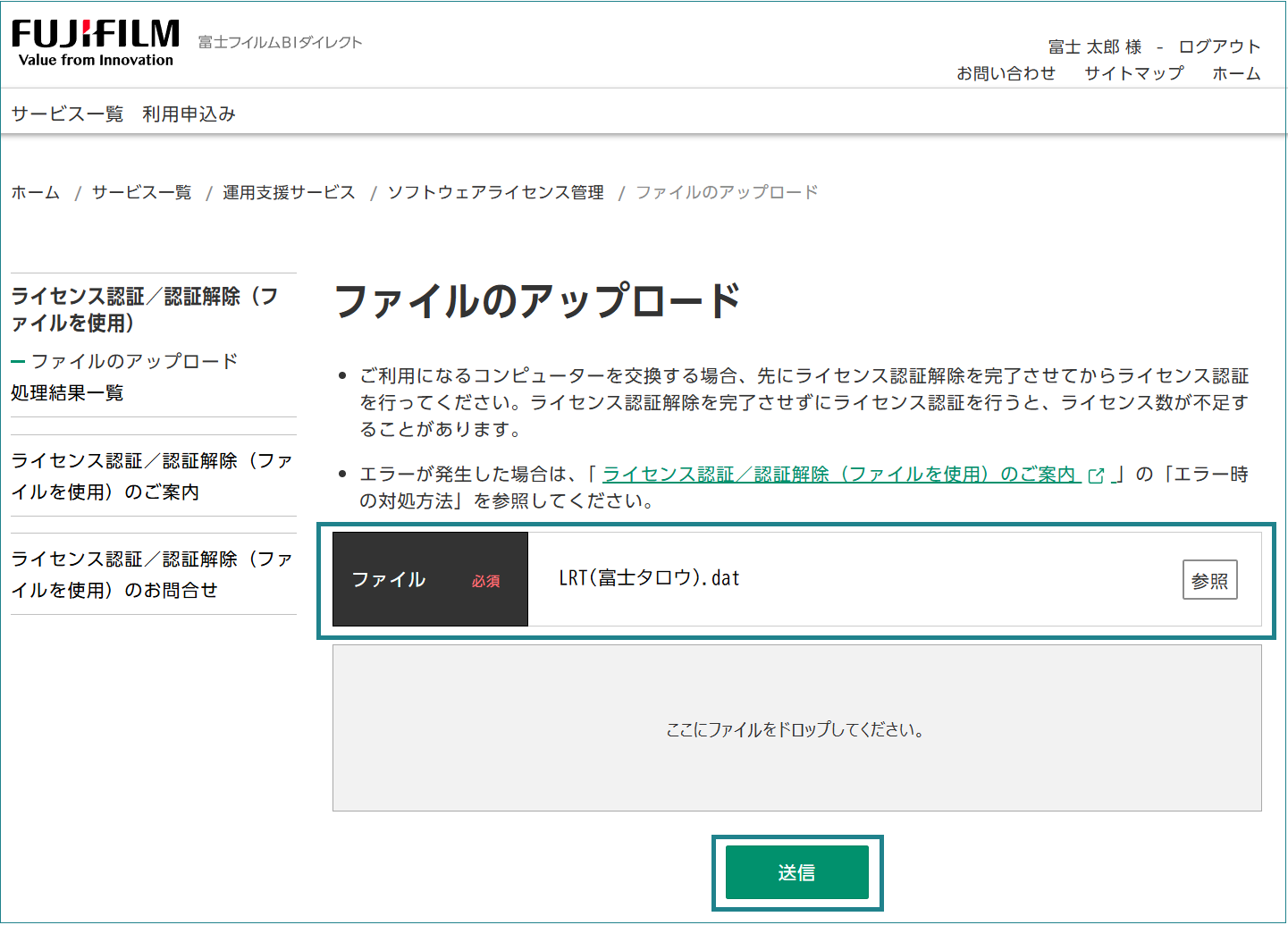
Task: Click external link icon beside guide link
Action: (x=1096, y=475)
